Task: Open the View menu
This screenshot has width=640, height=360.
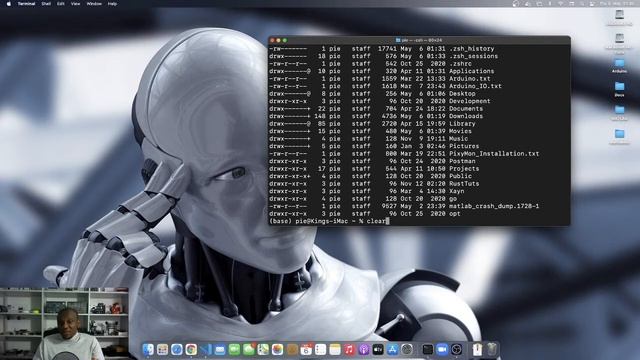Action: [75, 4]
